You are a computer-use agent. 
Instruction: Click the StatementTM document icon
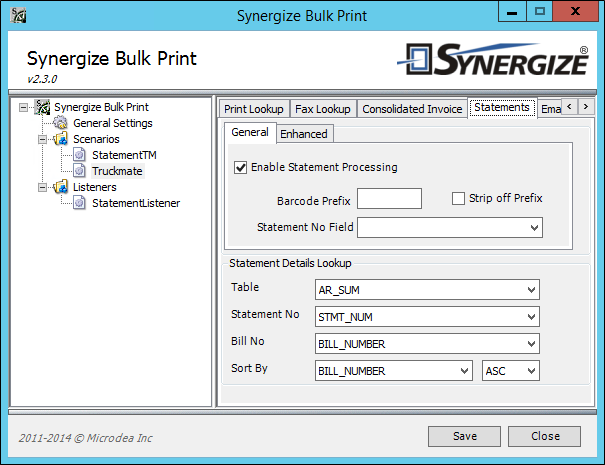pos(79,155)
